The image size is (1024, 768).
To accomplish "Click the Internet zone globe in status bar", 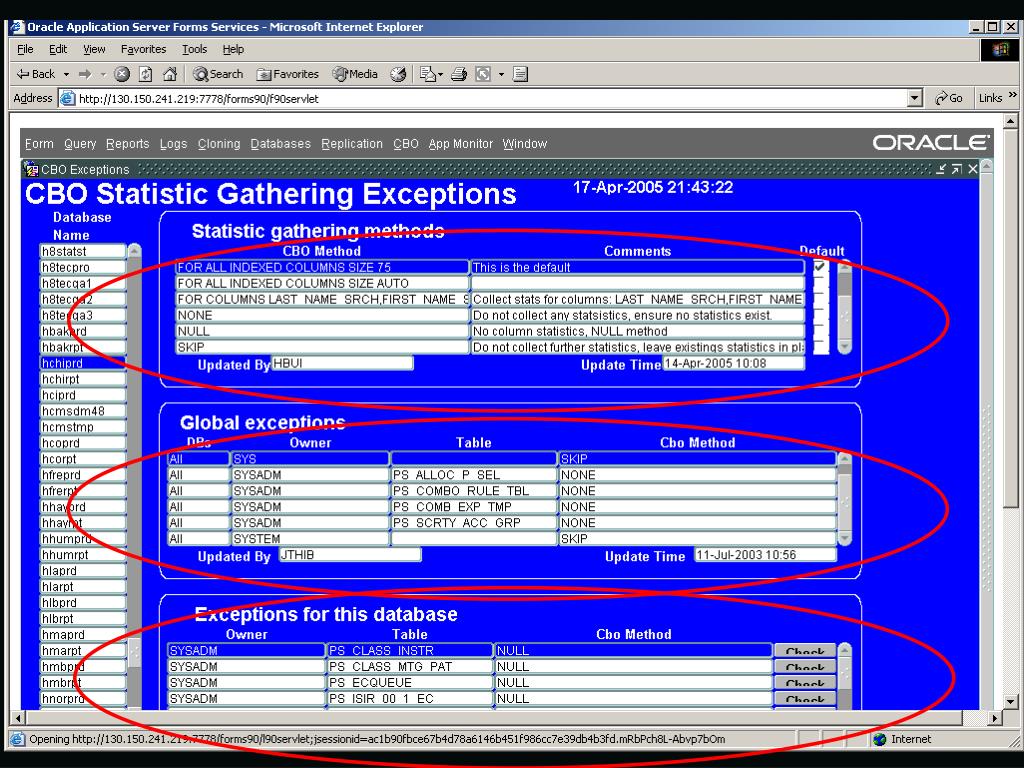I will click(880, 739).
